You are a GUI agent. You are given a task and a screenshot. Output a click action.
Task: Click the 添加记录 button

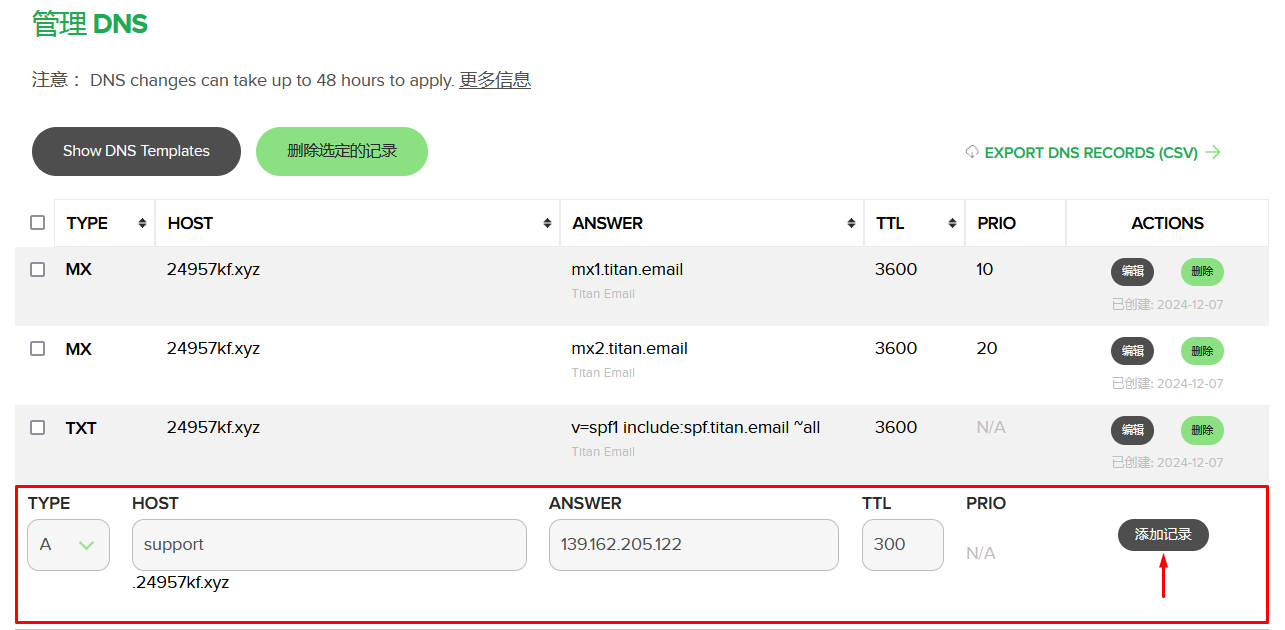click(x=1162, y=535)
